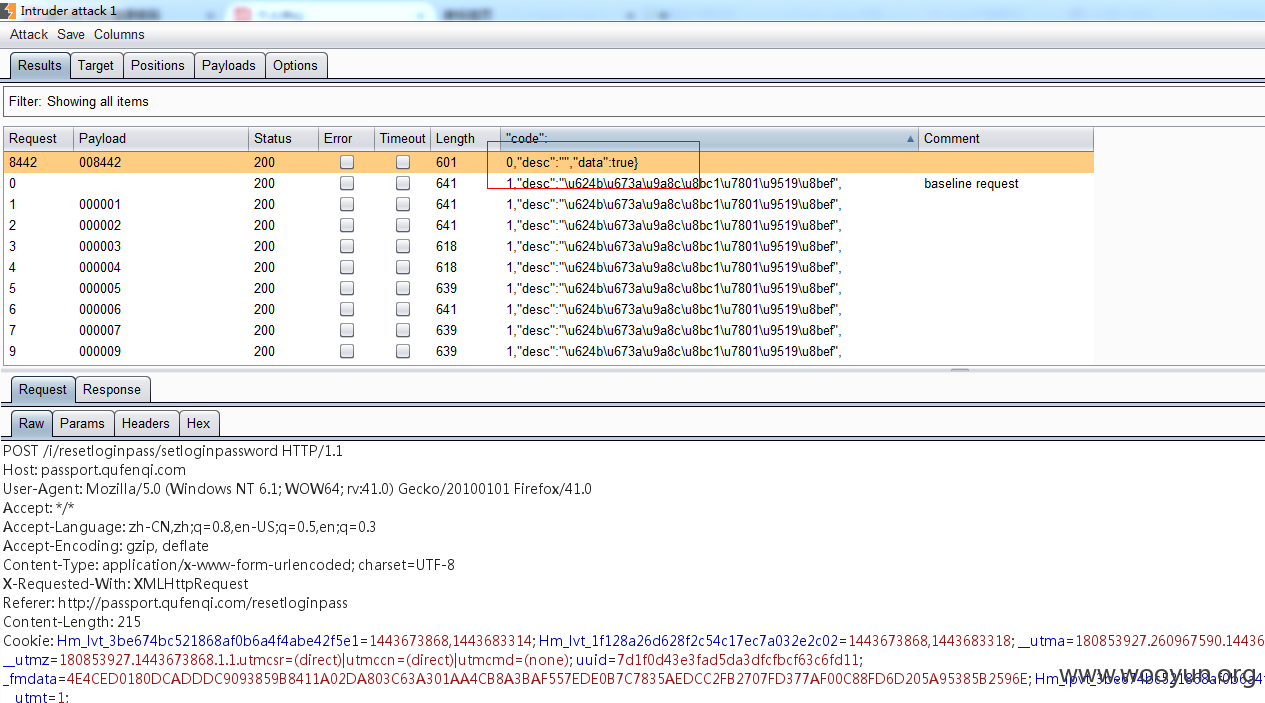
Task: Toggle Error checkbox for baseline request row
Action: tap(346, 183)
